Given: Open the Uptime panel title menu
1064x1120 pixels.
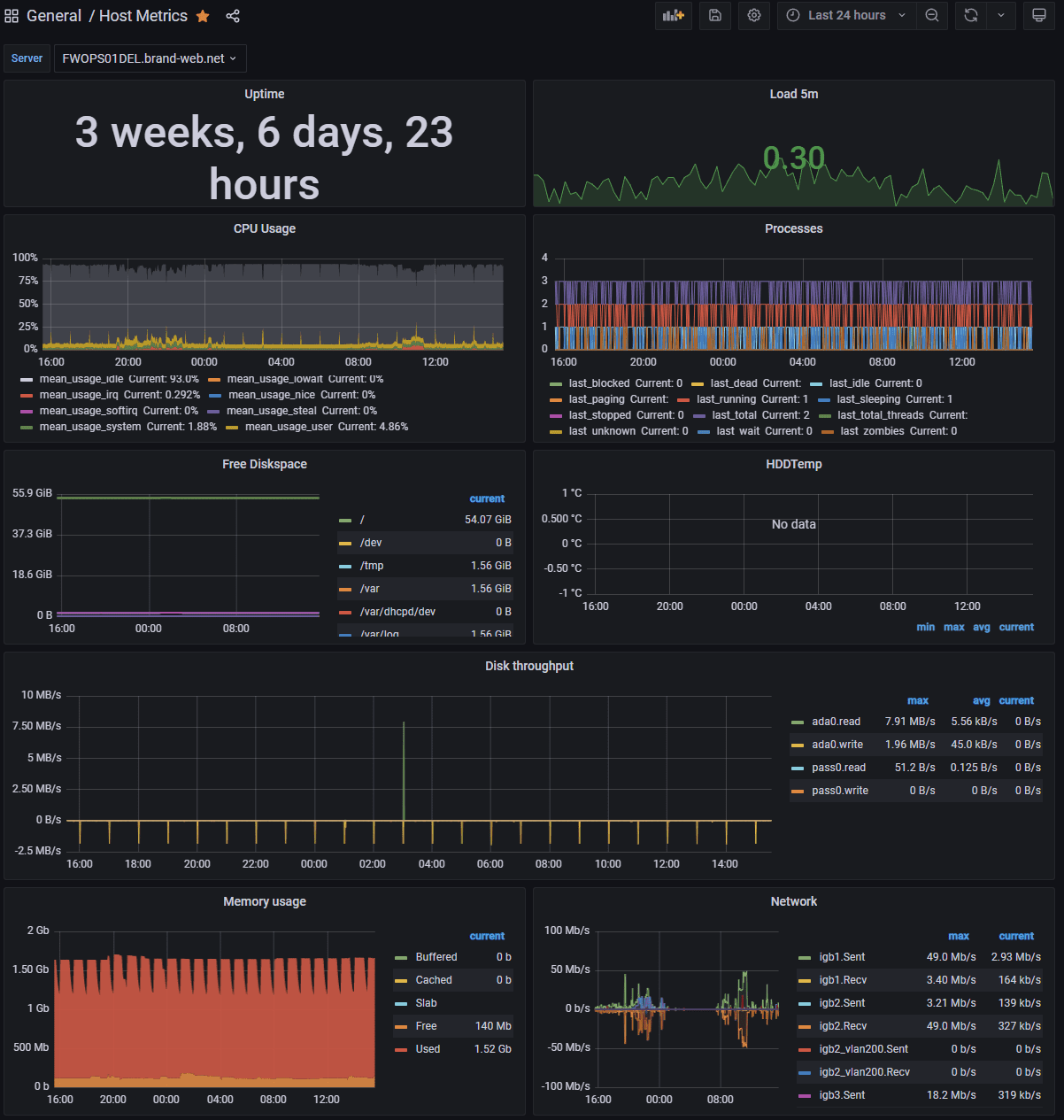Looking at the screenshot, I should coord(265,94).
